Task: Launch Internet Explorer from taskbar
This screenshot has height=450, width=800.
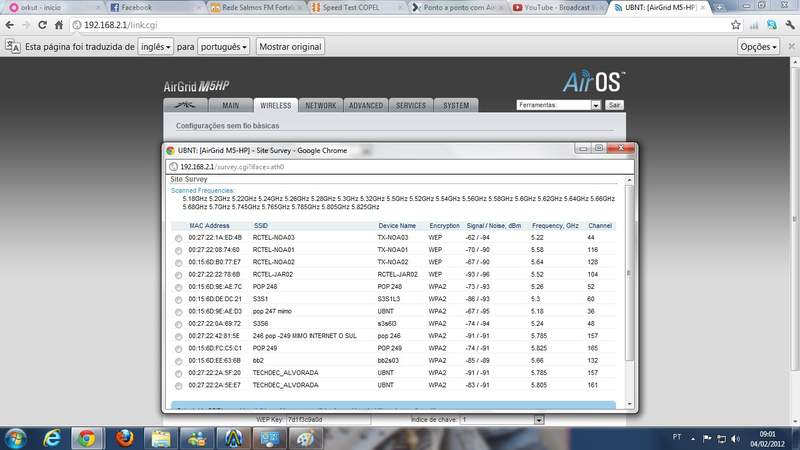Action: [52, 438]
